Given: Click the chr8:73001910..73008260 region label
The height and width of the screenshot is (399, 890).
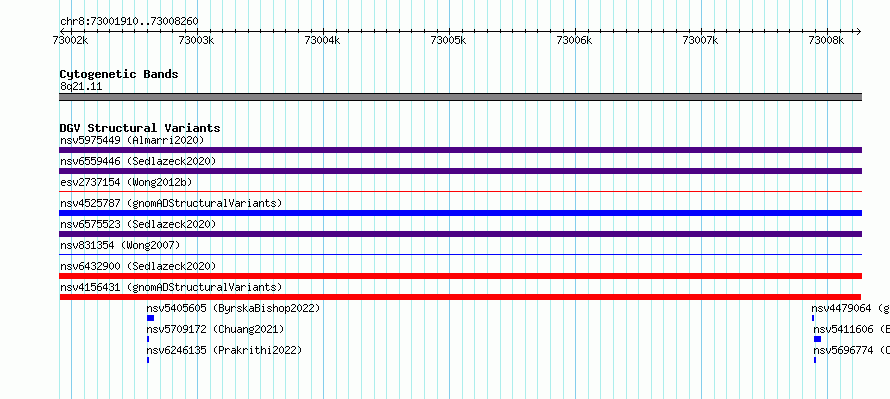Looking at the screenshot, I should (x=129, y=21).
